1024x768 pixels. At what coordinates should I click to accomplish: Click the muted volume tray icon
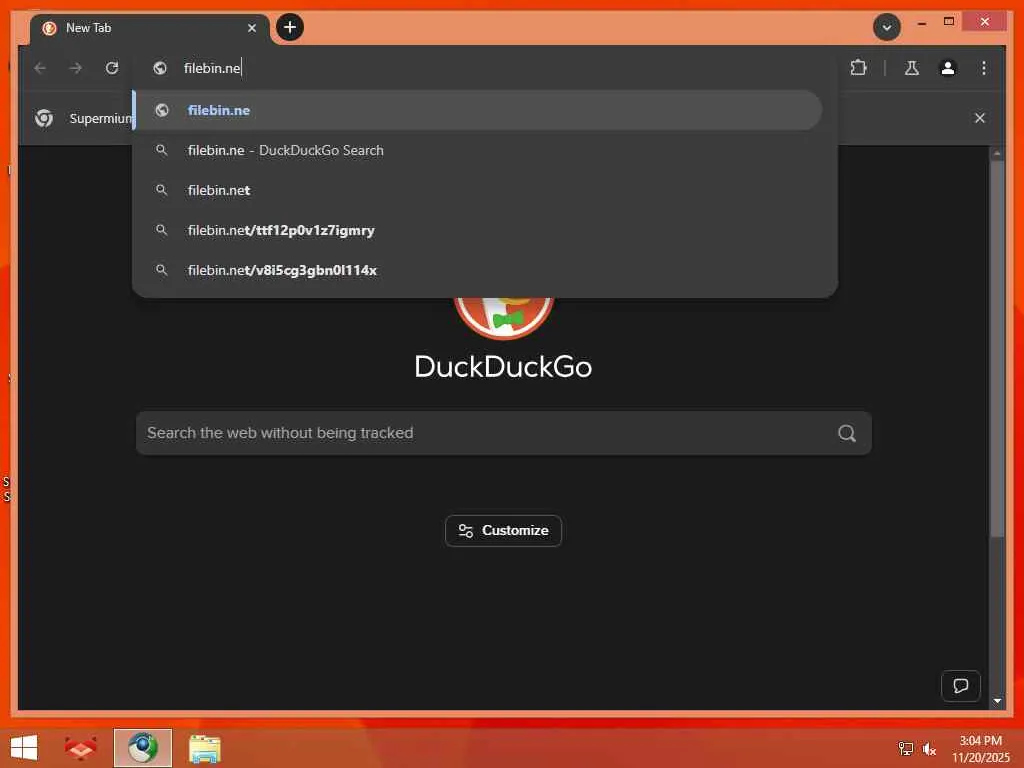coord(929,749)
